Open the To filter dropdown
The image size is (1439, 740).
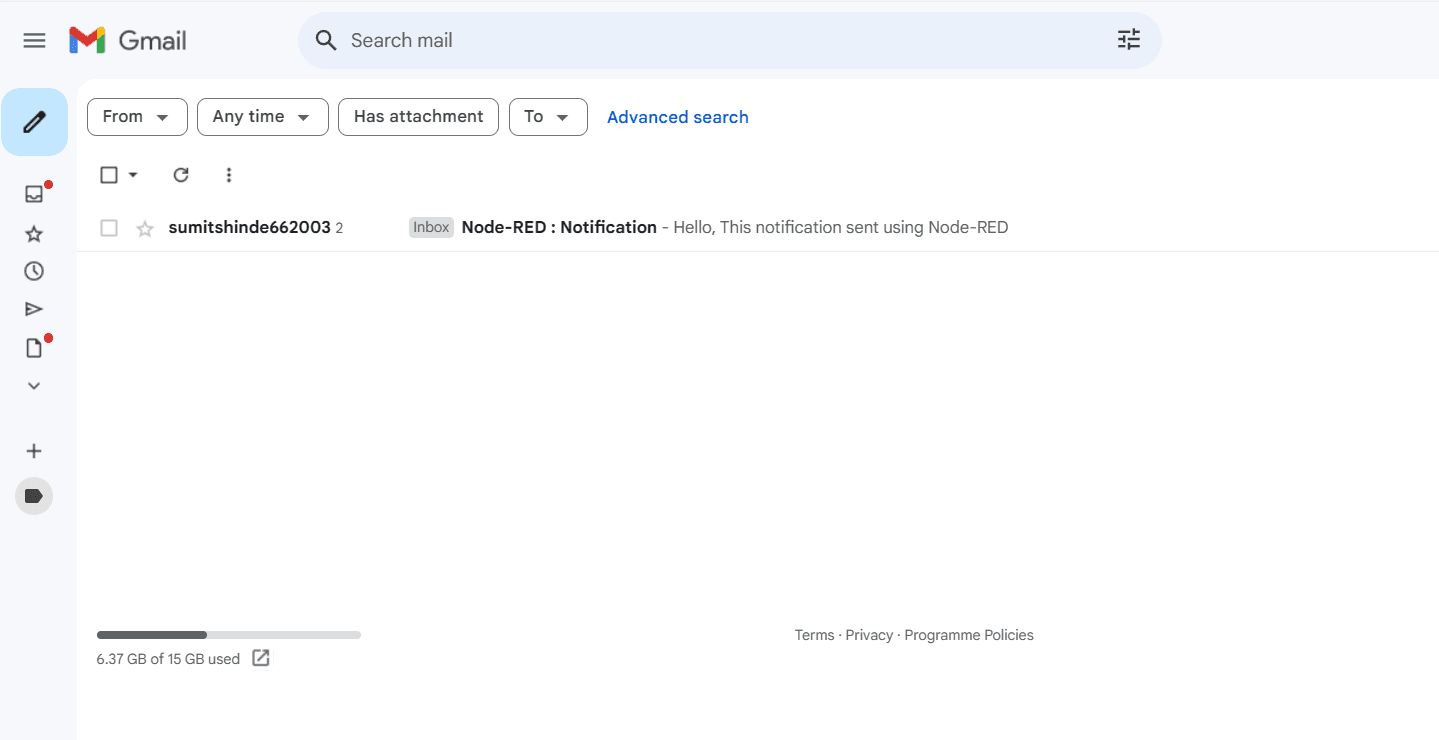tap(548, 117)
